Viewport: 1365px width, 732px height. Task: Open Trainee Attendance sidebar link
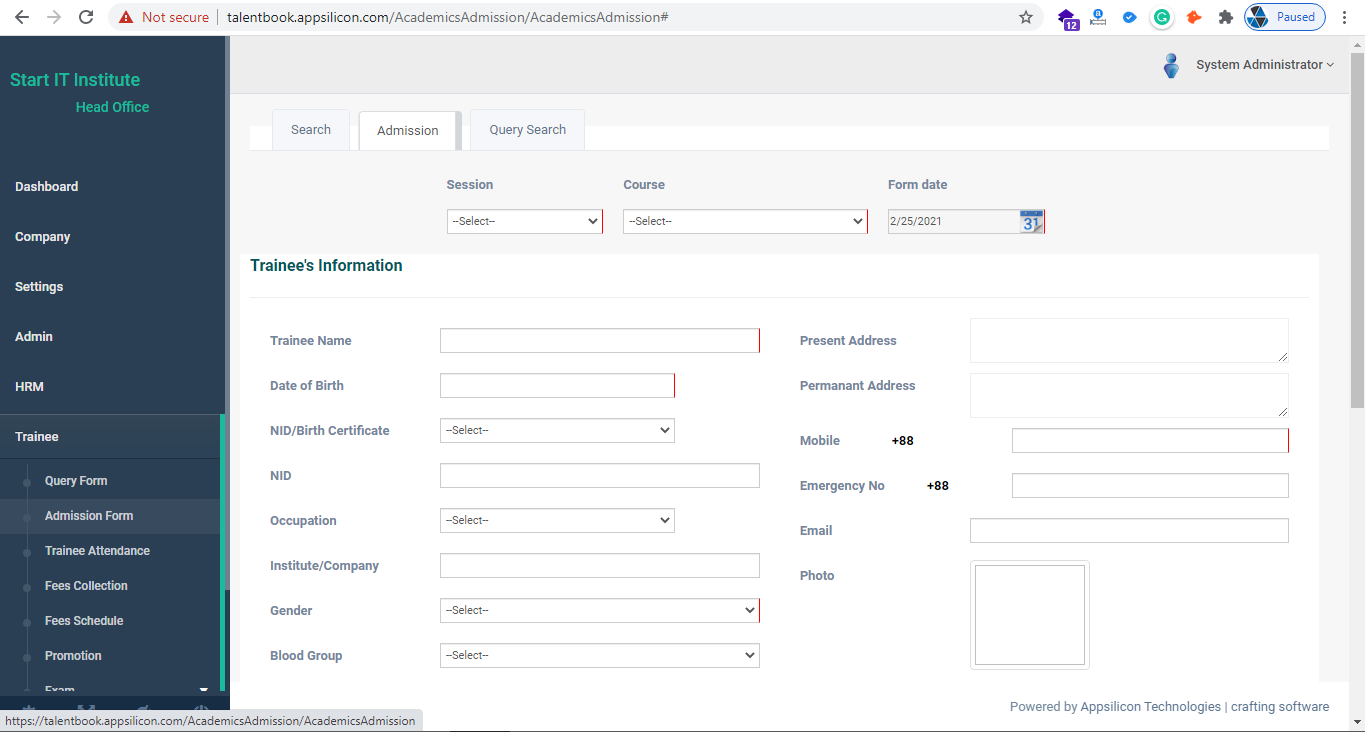[97, 551]
